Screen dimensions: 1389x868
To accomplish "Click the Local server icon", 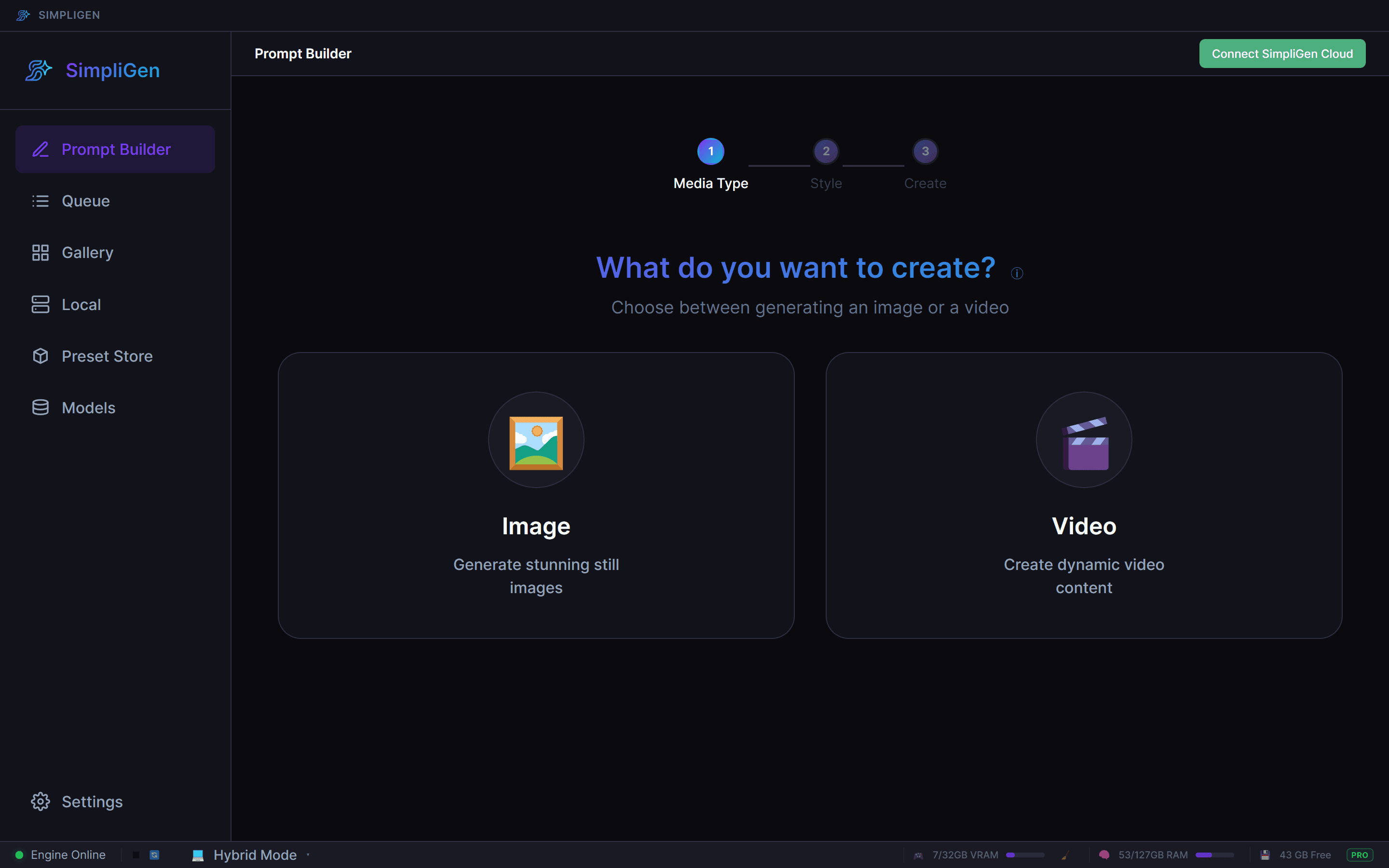I will (x=40, y=304).
